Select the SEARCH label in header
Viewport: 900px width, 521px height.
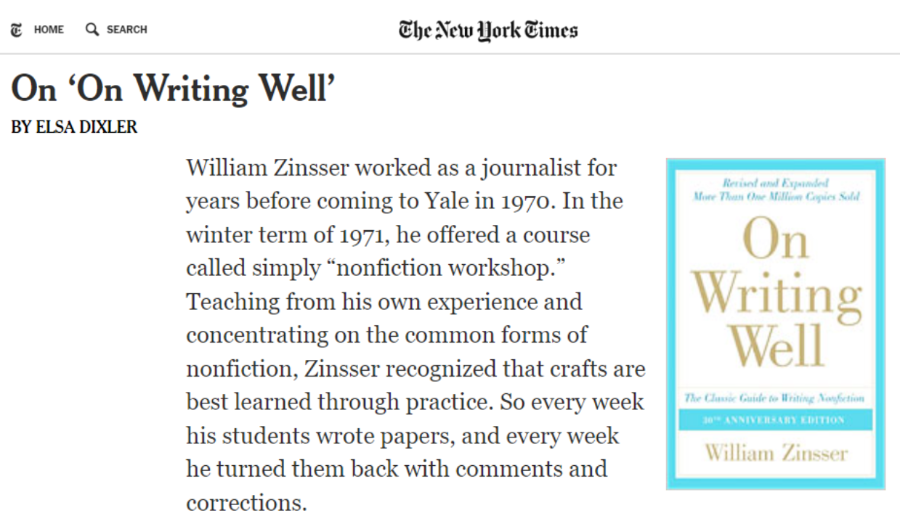pos(127,29)
